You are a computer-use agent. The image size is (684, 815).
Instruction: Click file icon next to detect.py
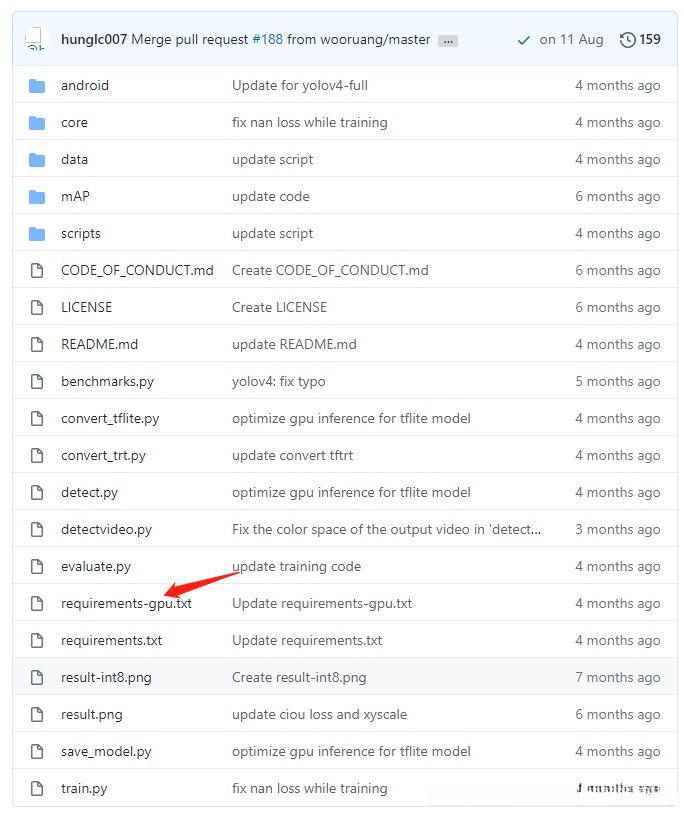click(x=37, y=492)
